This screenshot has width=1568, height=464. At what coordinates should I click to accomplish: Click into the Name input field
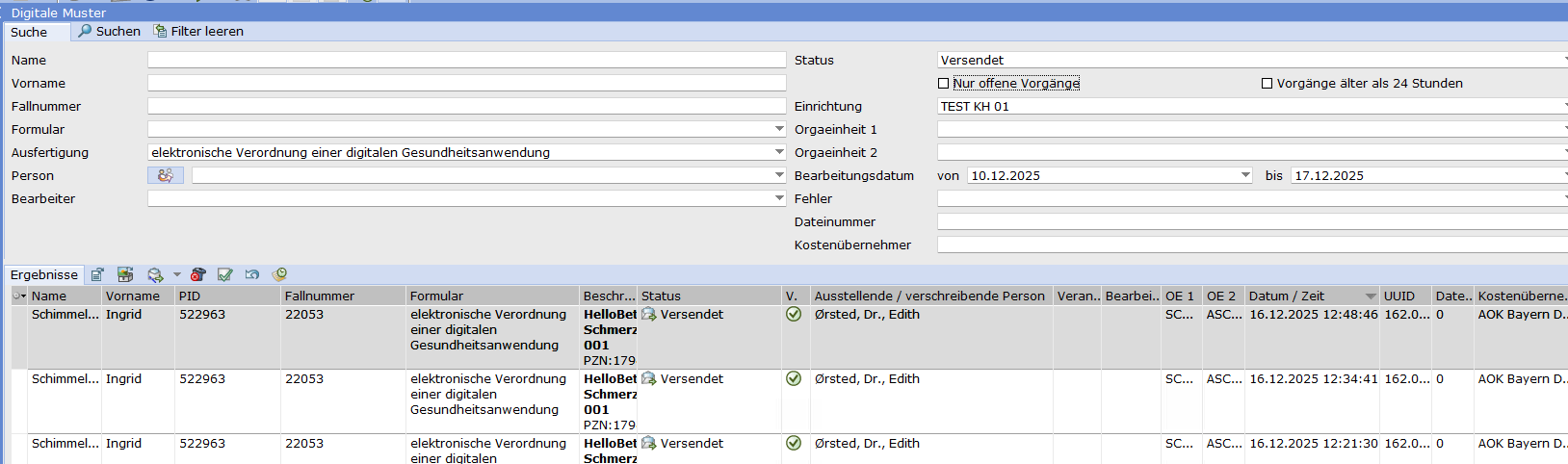coord(467,60)
